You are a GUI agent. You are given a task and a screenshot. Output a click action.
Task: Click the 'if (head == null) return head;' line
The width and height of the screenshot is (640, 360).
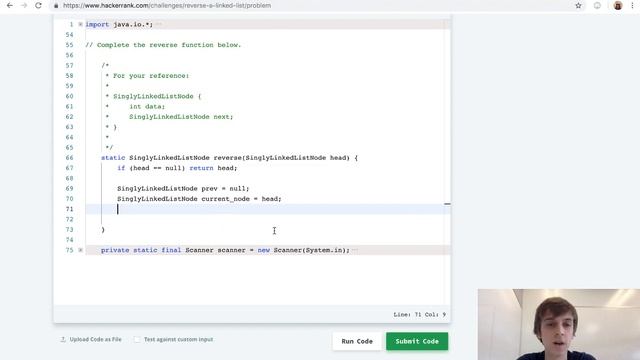click(x=177, y=168)
